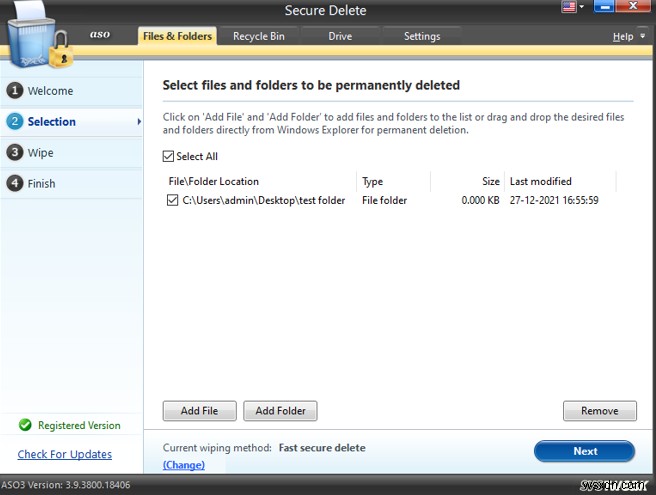Proceed with the Next button
The width and height of the screenshot is (656, 495).
coord(585,451)
